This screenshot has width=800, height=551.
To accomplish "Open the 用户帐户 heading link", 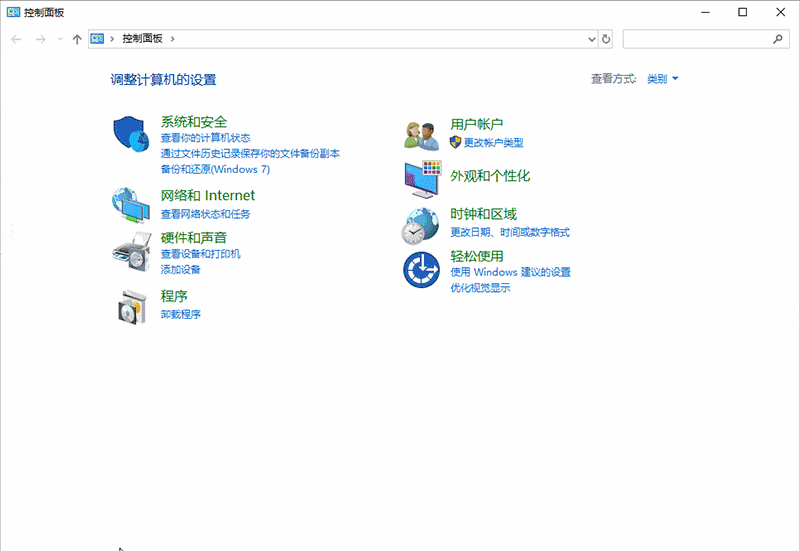I will tap(477, 124).
